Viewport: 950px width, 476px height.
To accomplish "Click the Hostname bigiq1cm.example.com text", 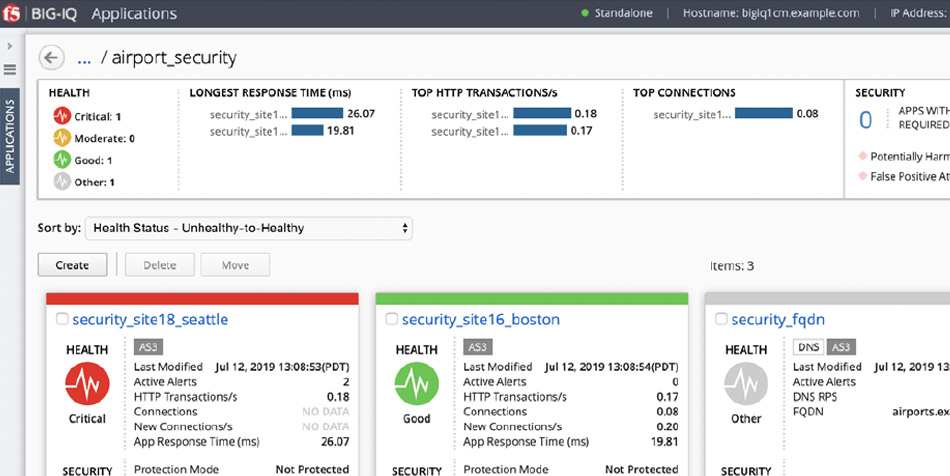I will coord(771,13).
